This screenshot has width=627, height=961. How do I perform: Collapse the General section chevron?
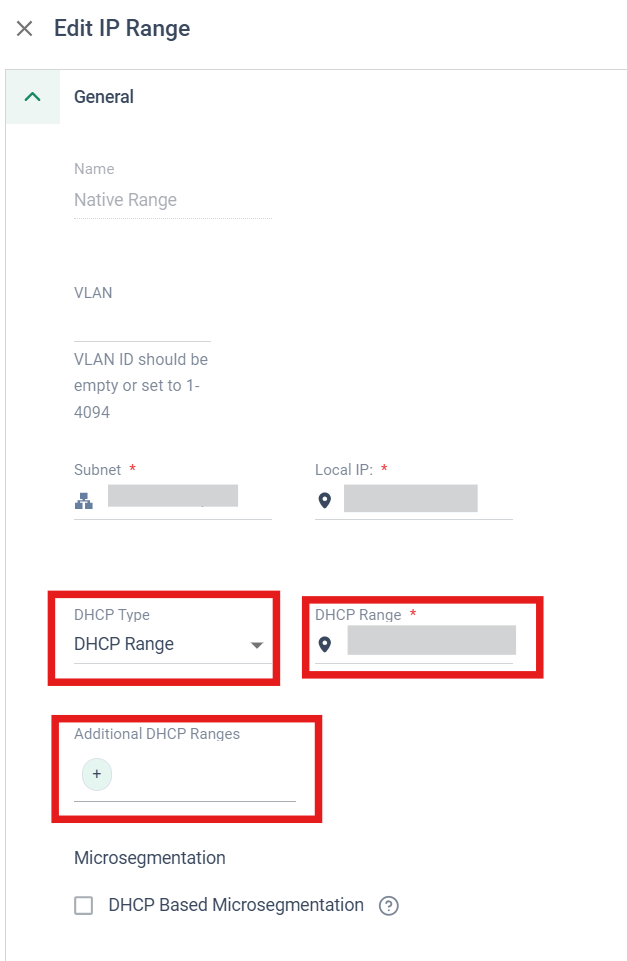[x=32, y=97]
